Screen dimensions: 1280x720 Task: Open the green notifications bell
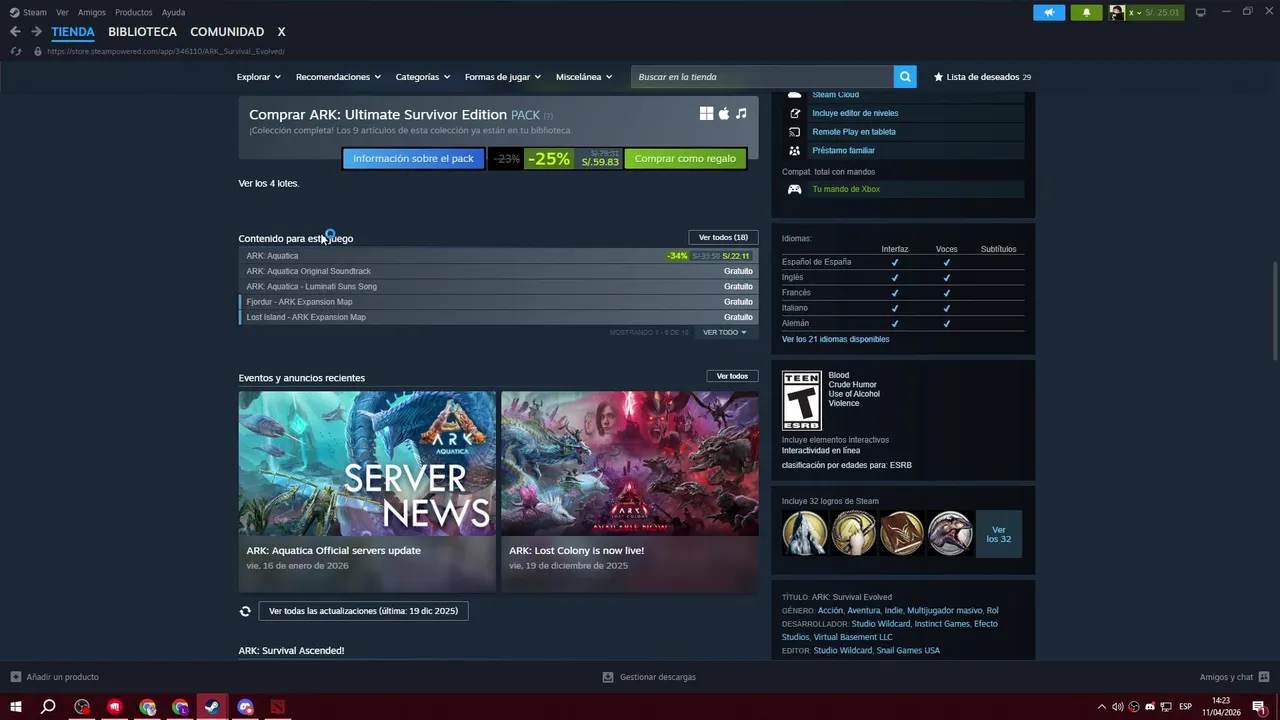pos(1086,12)
